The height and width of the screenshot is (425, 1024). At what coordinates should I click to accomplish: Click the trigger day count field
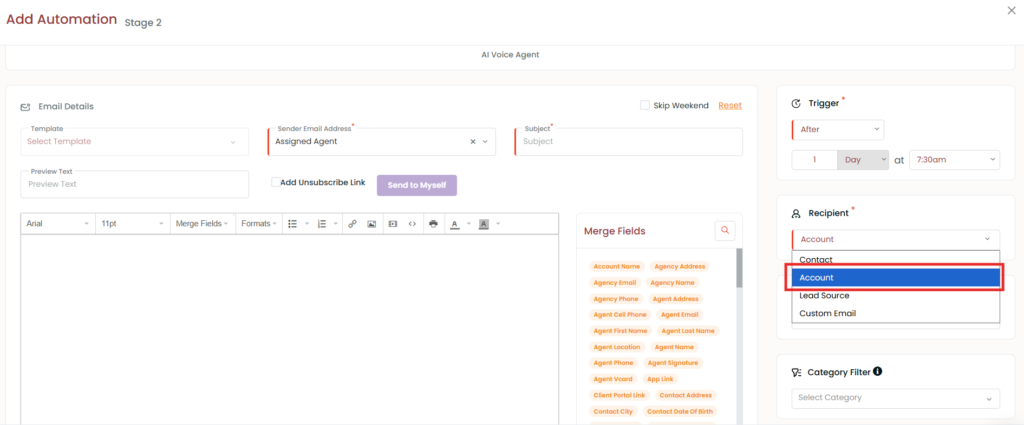814,159
